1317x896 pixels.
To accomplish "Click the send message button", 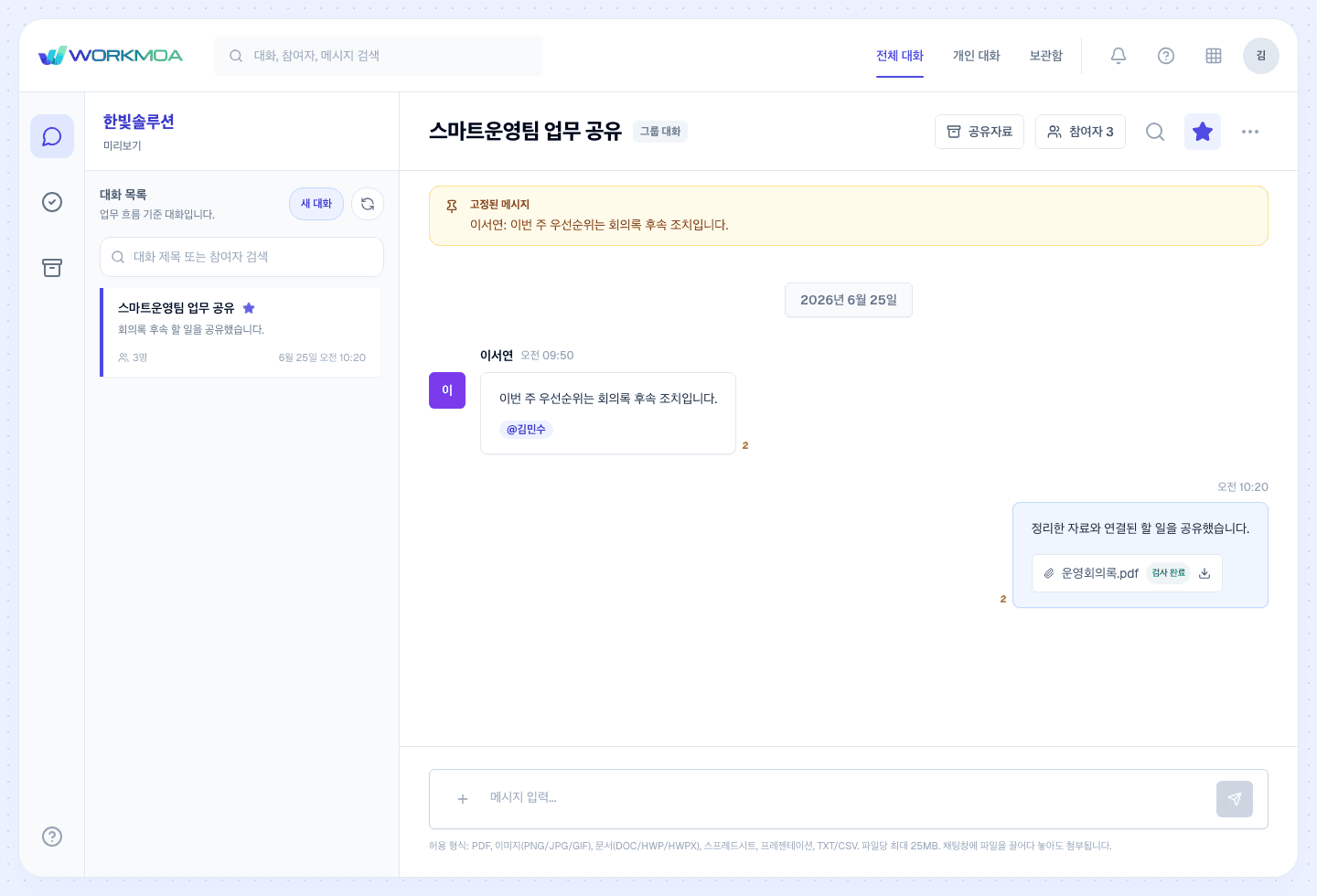I will 1235,799.
